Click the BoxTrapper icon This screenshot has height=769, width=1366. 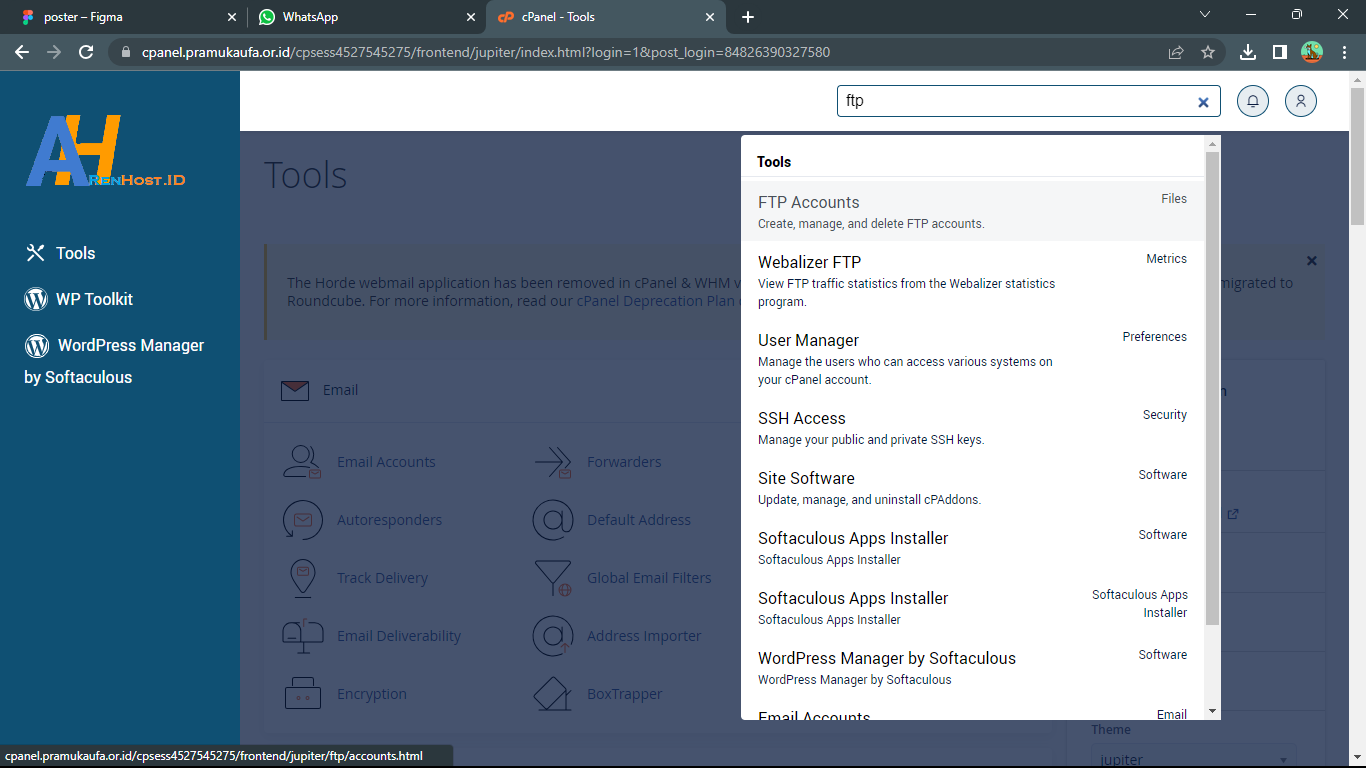click(552, 694)
